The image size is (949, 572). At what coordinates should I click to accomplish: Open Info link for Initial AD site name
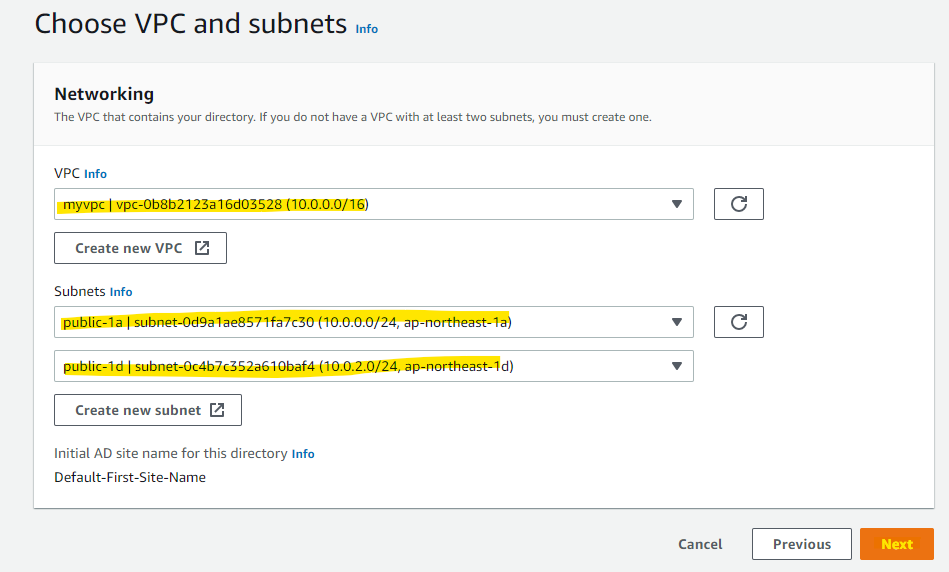tap(303, 454)
